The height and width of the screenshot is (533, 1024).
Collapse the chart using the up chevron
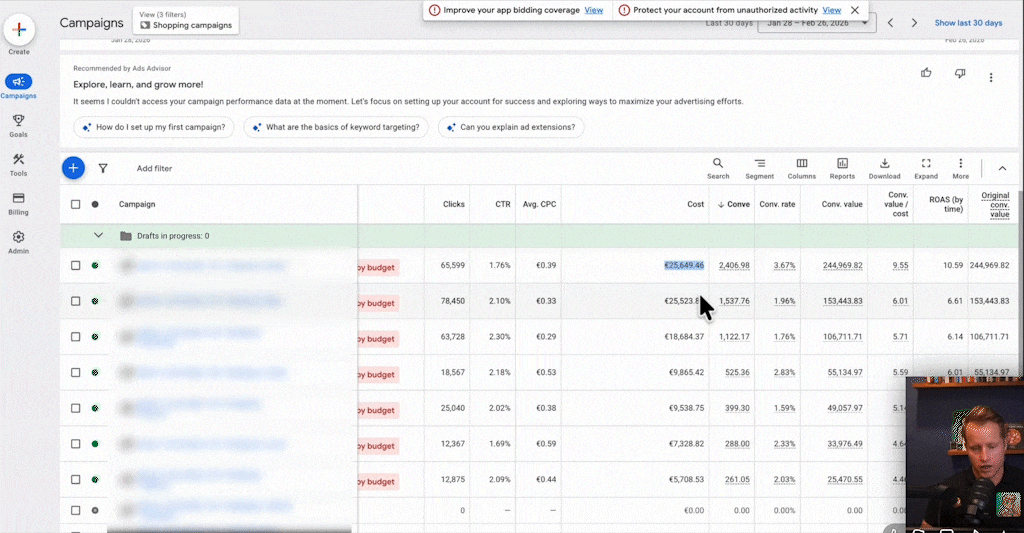coord(1002,169)
